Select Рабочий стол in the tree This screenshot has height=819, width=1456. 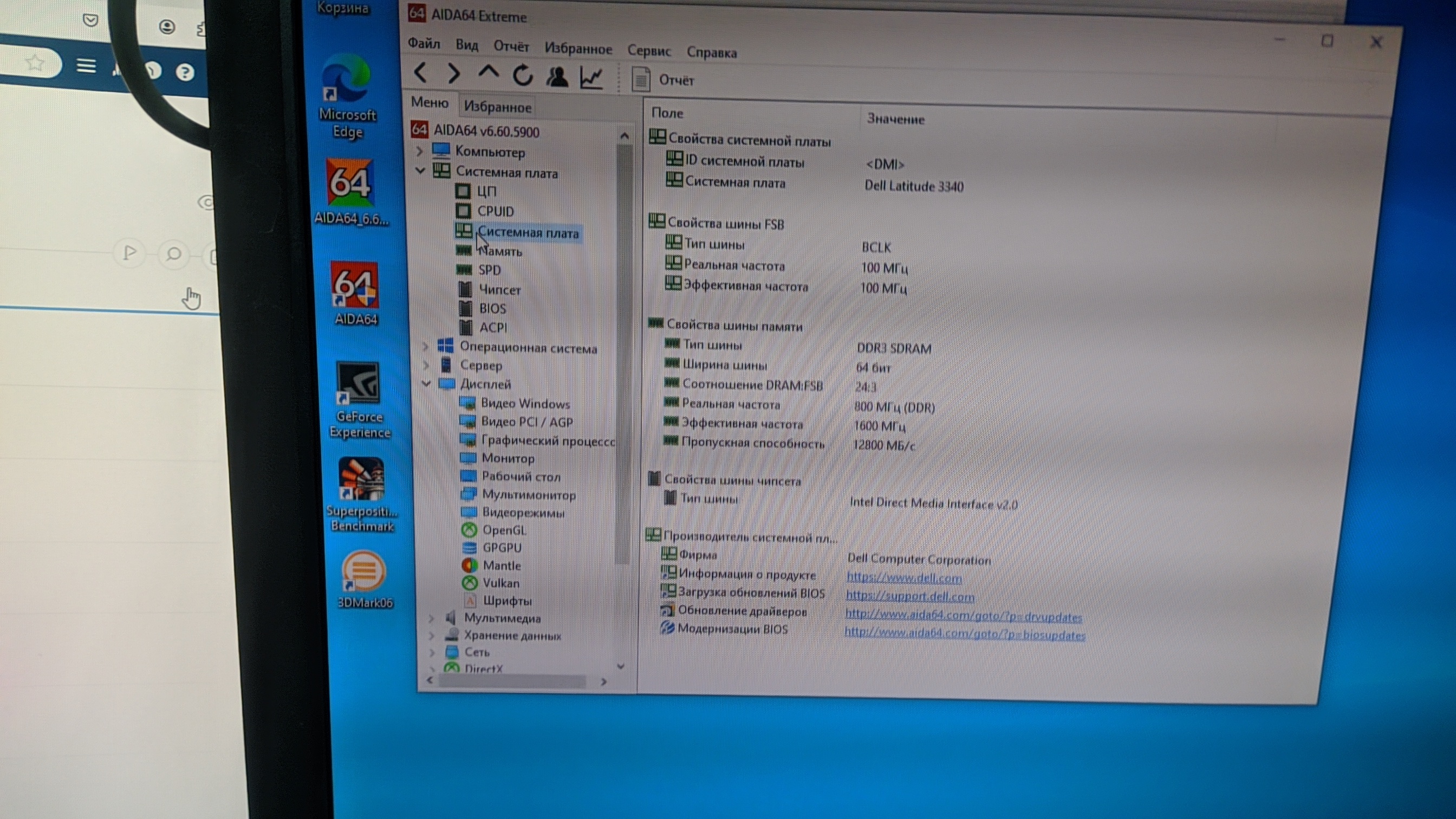tap(511, 476)
